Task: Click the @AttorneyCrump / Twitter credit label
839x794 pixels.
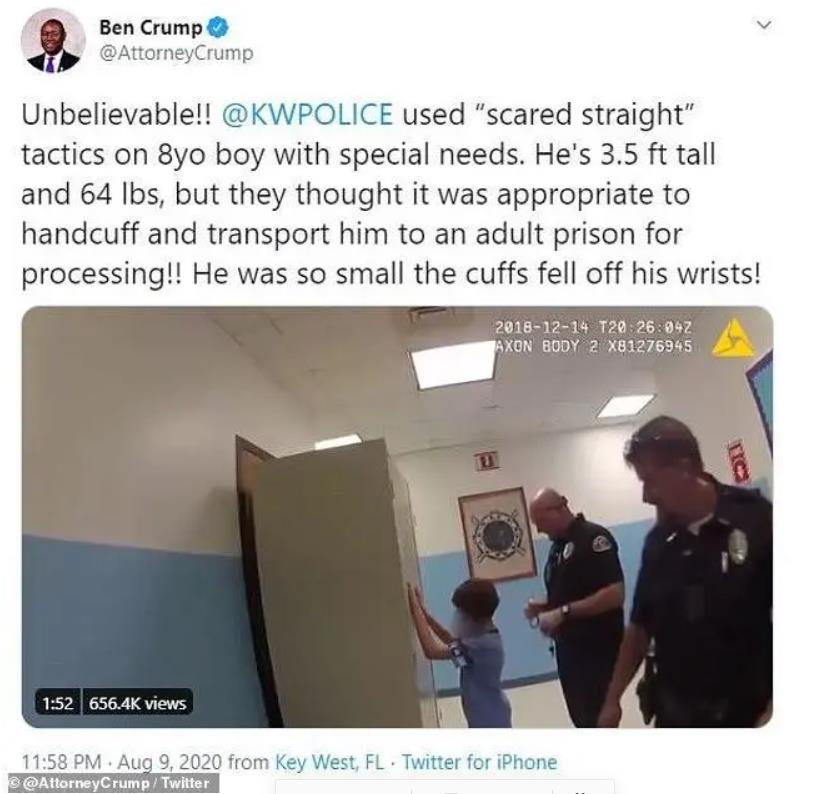Action: (x=109, y=783)
